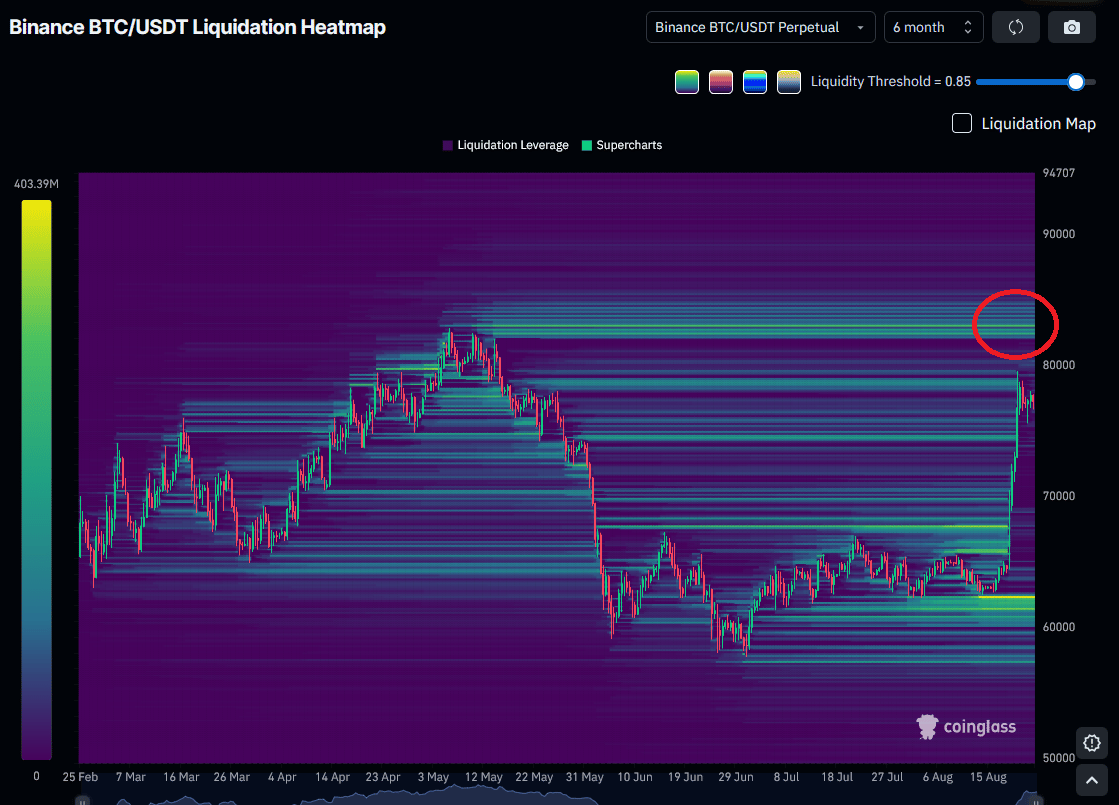
Task: Click the 31 May date axis label
Action: [584, 776]
